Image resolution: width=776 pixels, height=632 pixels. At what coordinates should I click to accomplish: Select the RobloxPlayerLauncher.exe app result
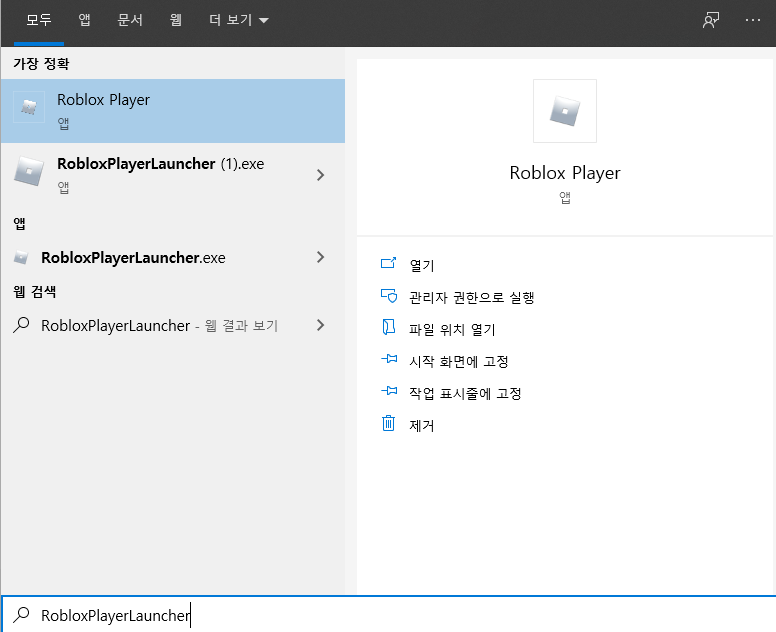(x=173, y=257)
